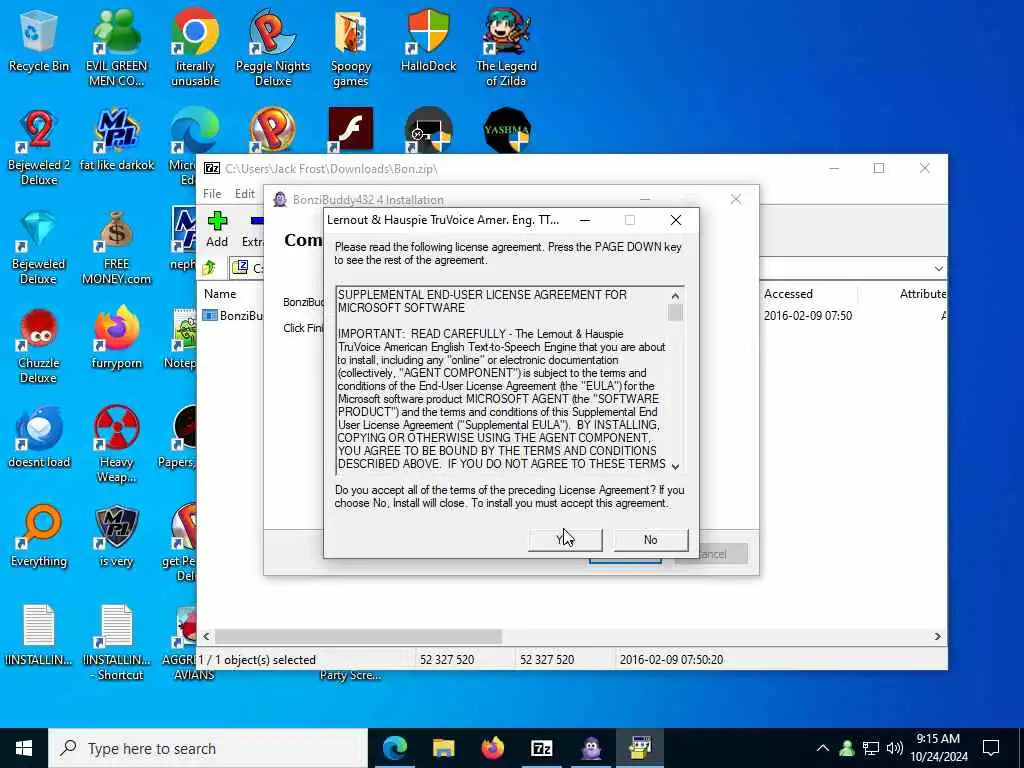The height and width of the screenshot is (768, 1024).
Task: Click Yes to accept the license agreement
Action: point(565,539)
